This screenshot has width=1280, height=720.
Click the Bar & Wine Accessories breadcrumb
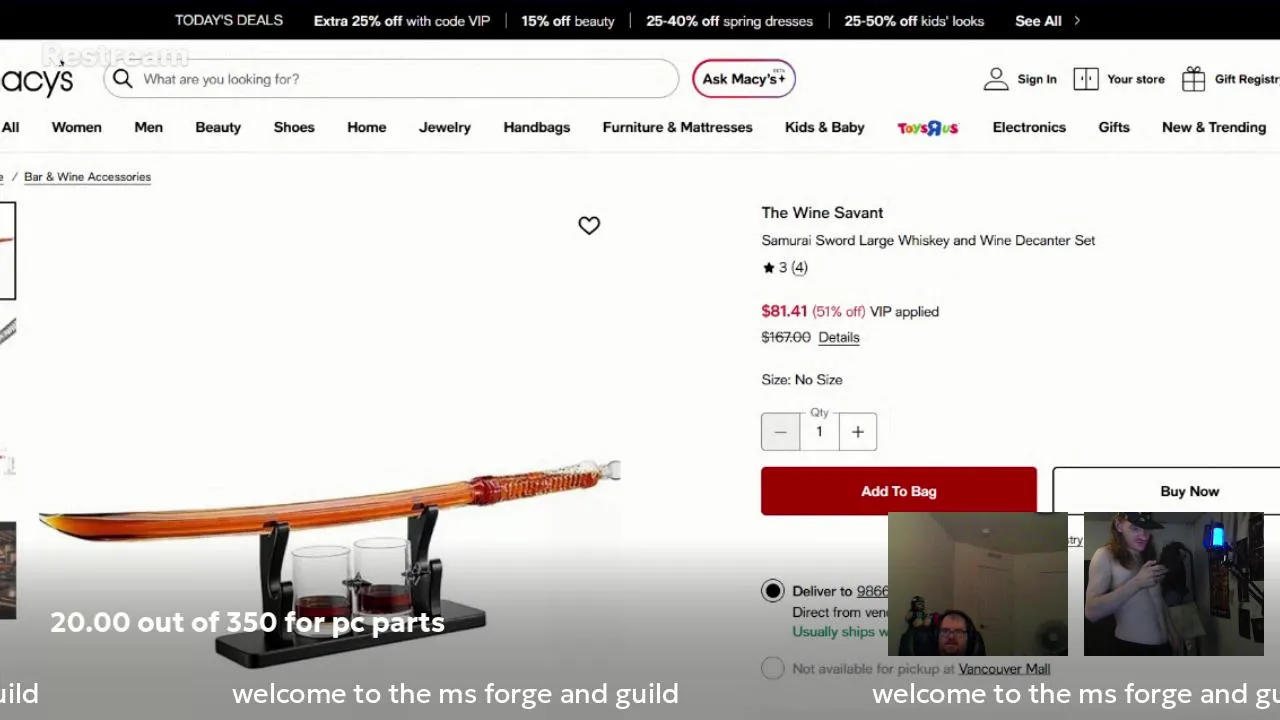(x=87, y=177)
